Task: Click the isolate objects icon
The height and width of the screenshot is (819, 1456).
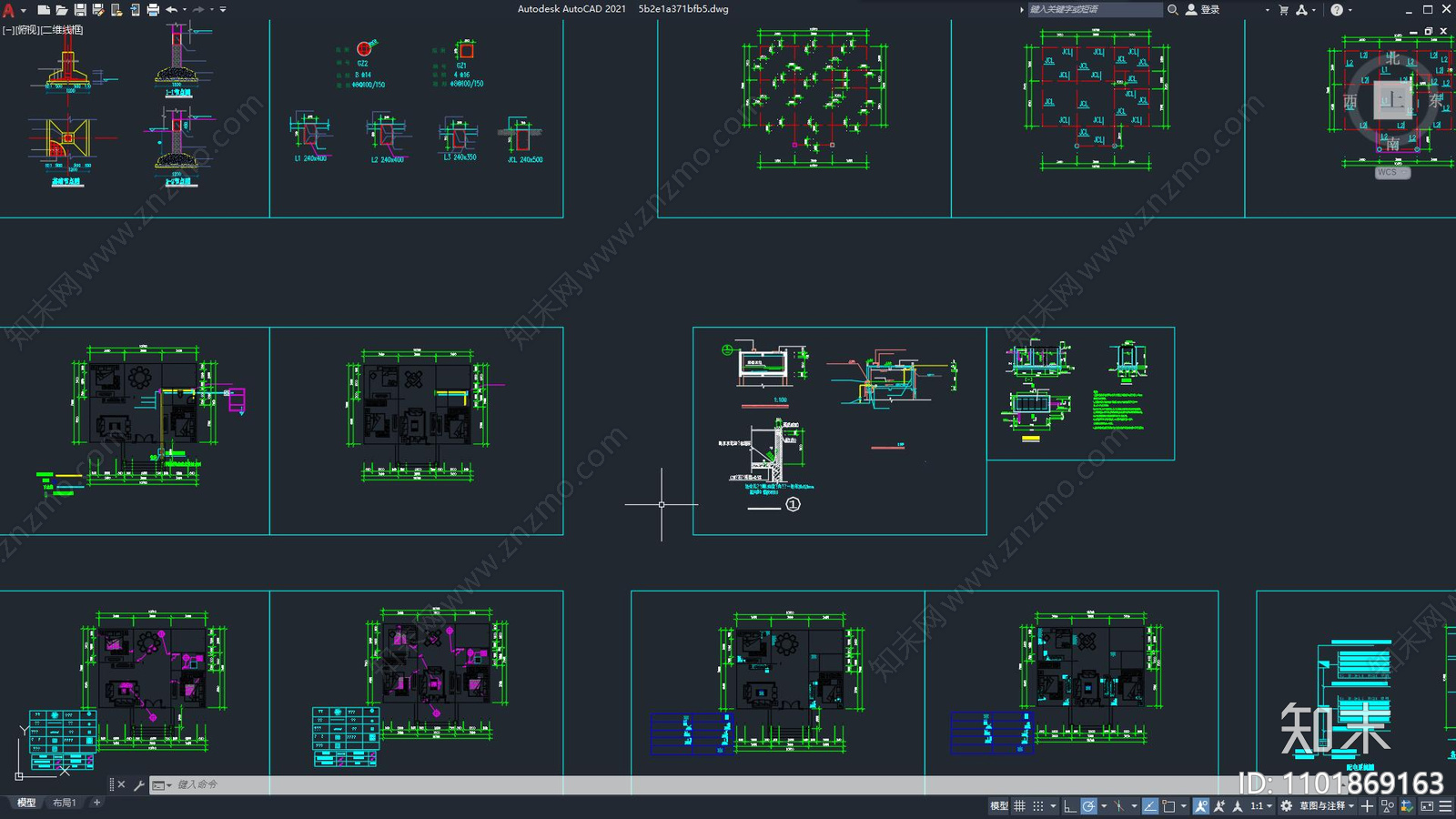Action: click(1388, 806)
